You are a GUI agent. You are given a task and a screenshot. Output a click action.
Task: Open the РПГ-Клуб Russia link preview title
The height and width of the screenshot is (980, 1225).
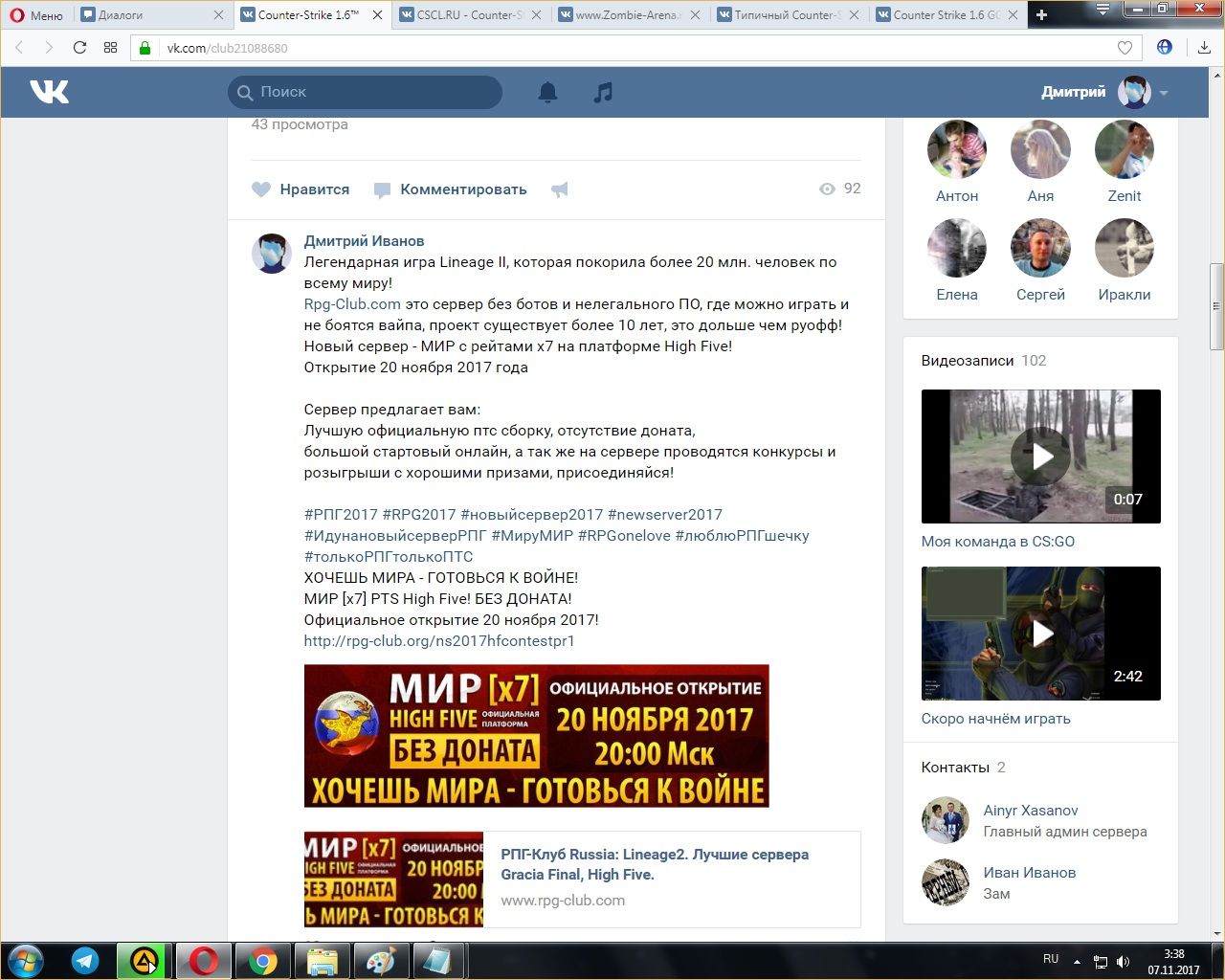(655, 864)
